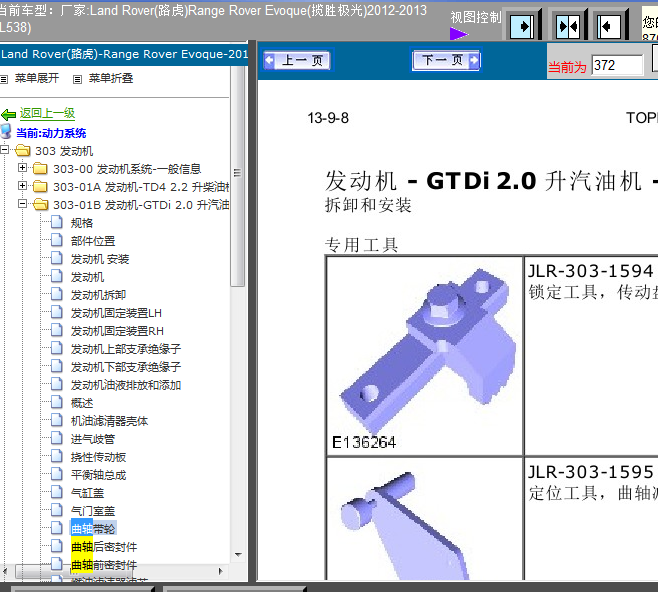This screenshot has height=592, width=658.
Task: Click the green back arrow icon
Action: [8, 114]
